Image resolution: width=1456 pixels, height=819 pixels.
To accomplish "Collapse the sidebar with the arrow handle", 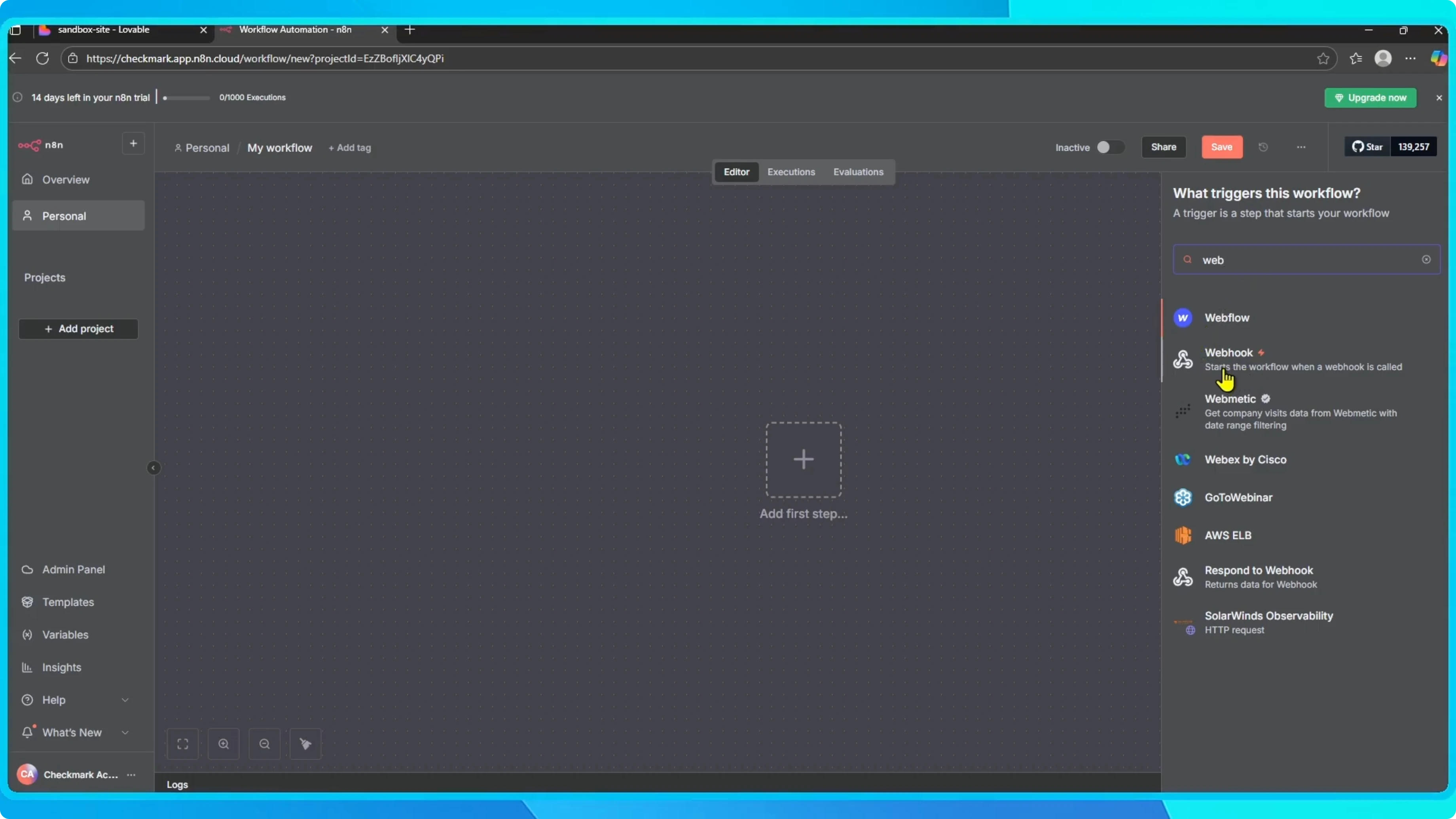I will (153, 468).
